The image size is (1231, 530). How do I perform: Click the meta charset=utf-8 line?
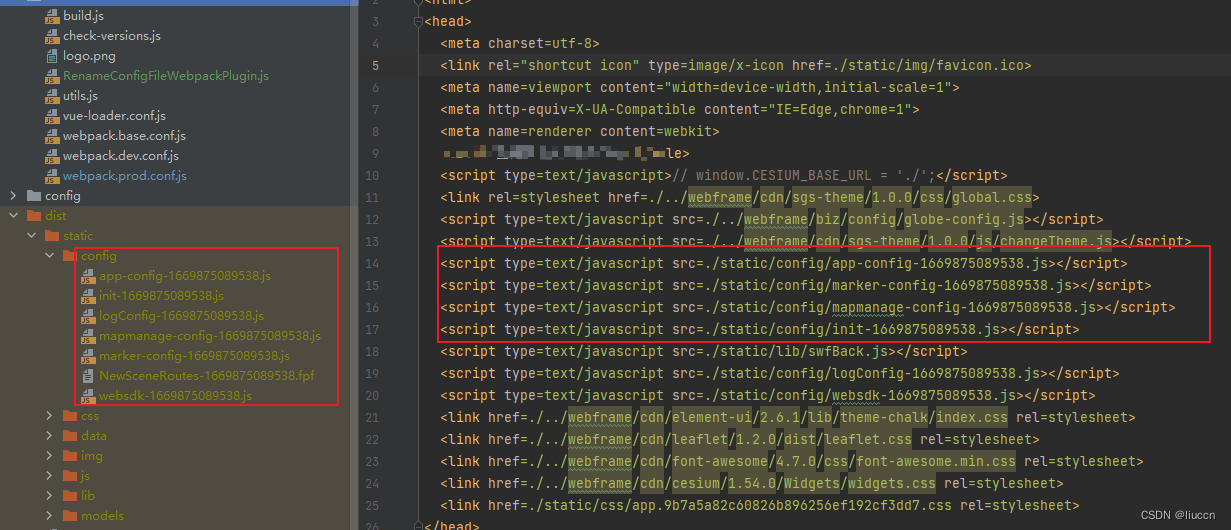(x=519, y=44)
